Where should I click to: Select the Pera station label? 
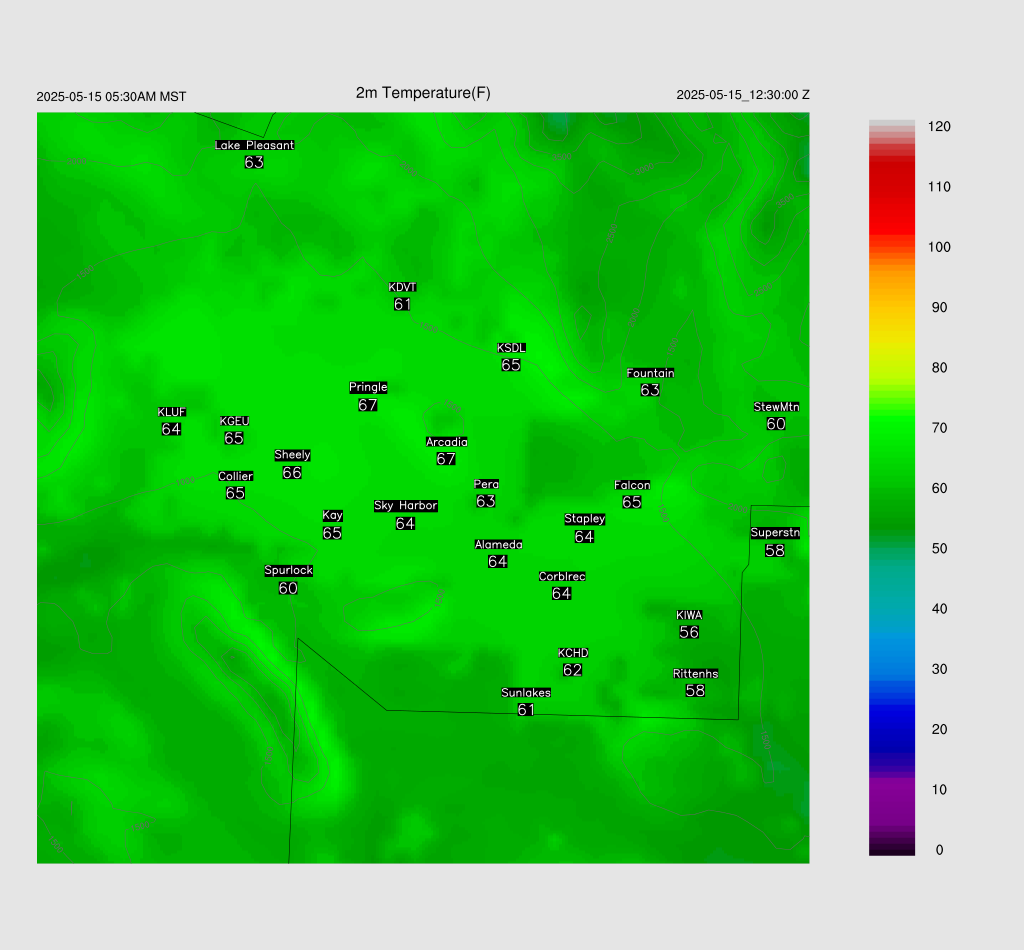tap(487, 484)
